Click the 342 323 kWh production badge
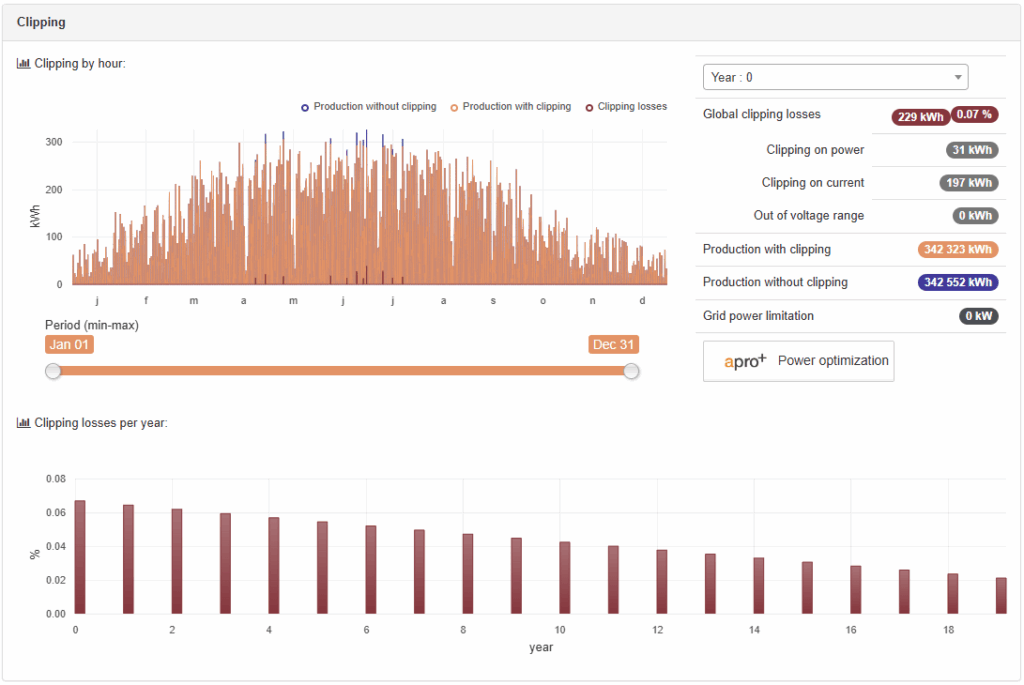The height and width of the screenshot is (685, 1024). click(x=957, y=250)
